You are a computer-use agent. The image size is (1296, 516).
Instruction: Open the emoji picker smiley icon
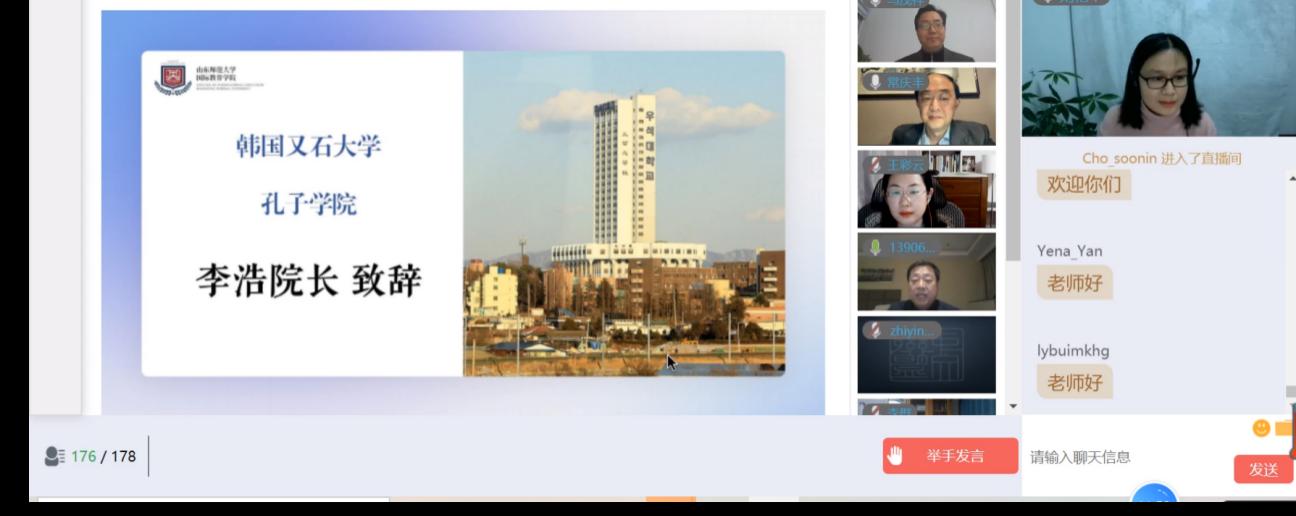(x=1261, y=428)
